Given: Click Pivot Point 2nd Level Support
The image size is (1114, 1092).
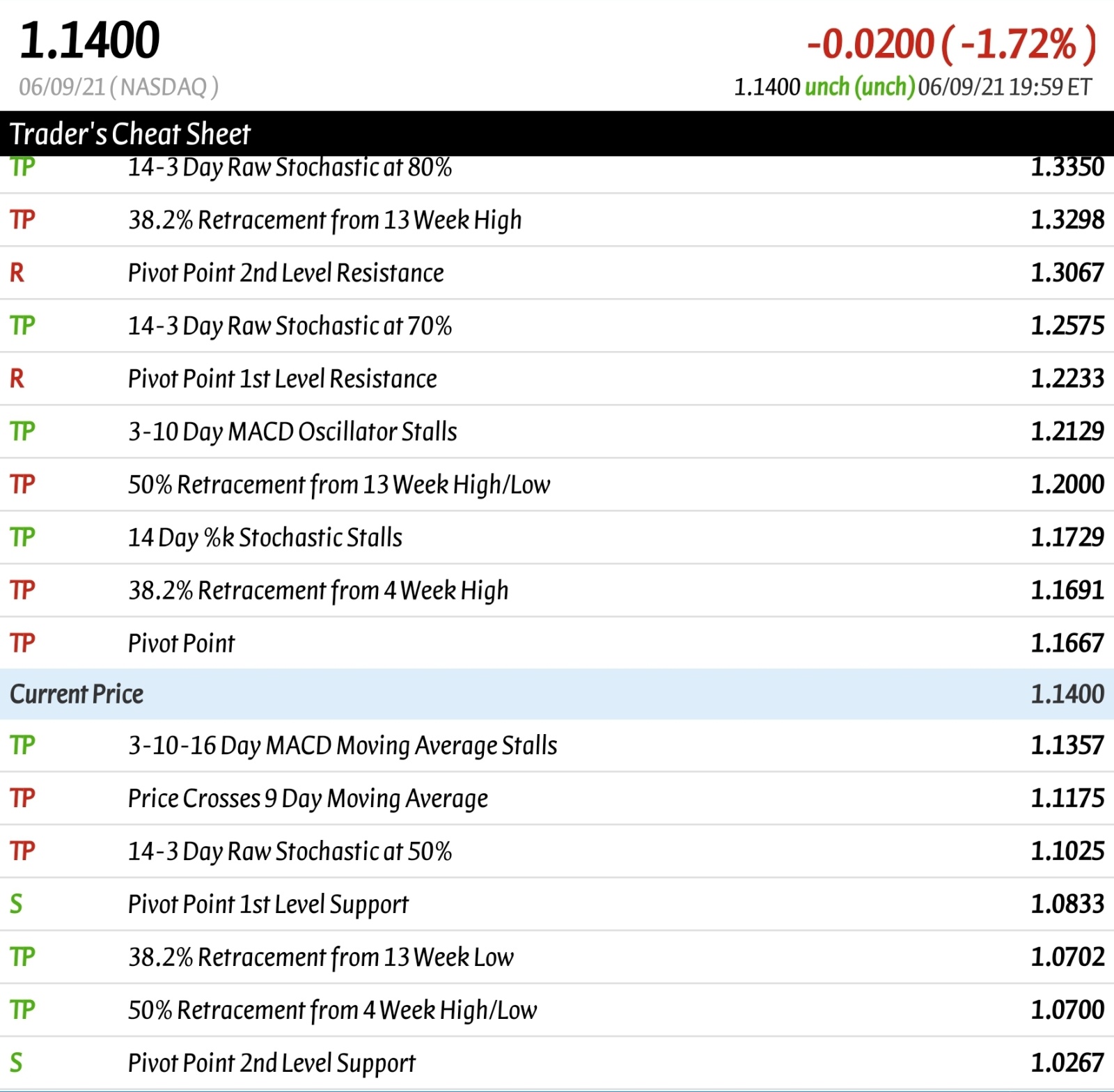Looking at the screenshot, I should point(272,1063).
